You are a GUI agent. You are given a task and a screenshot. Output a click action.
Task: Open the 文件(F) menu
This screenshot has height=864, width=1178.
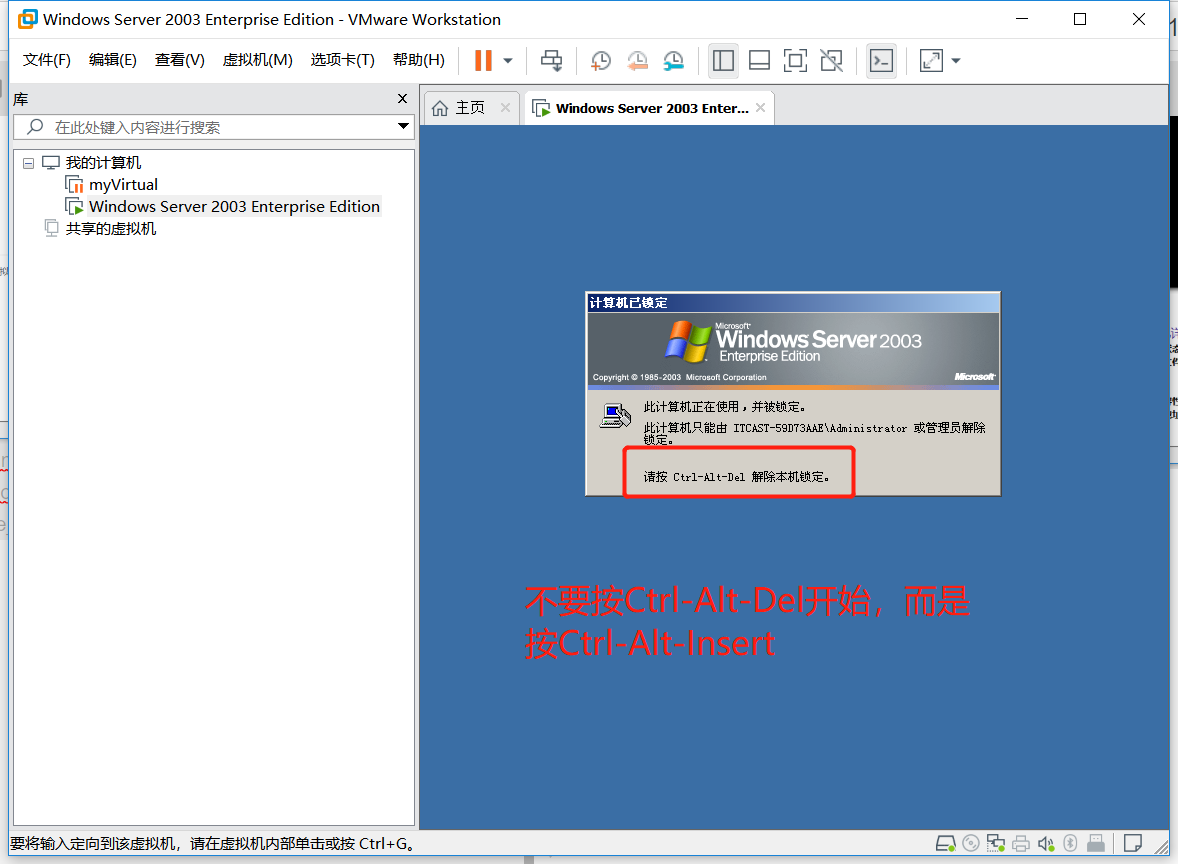pyautogui.click(x=47, y=60)
